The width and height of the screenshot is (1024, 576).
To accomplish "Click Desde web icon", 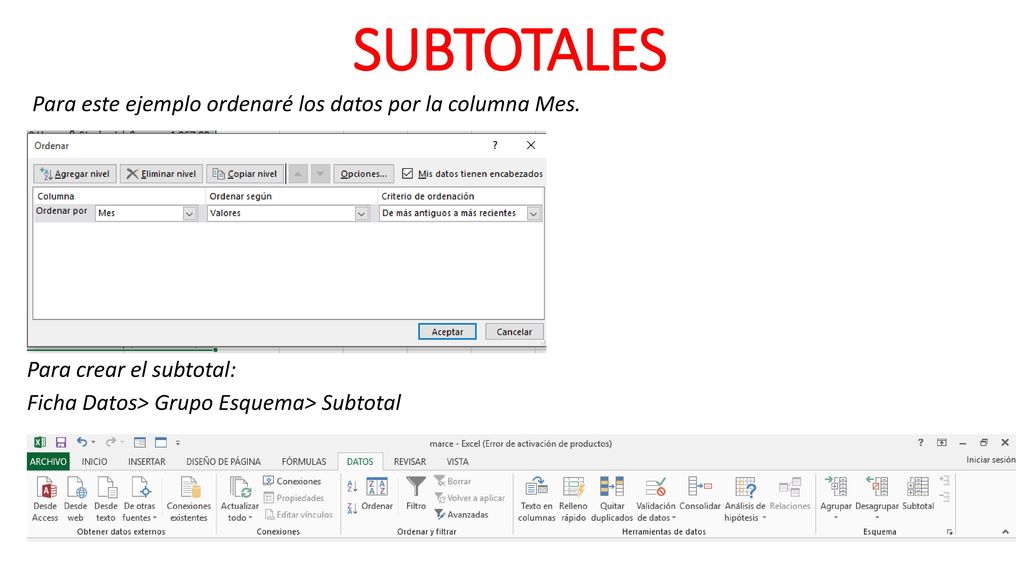I will tap(75, 499).
